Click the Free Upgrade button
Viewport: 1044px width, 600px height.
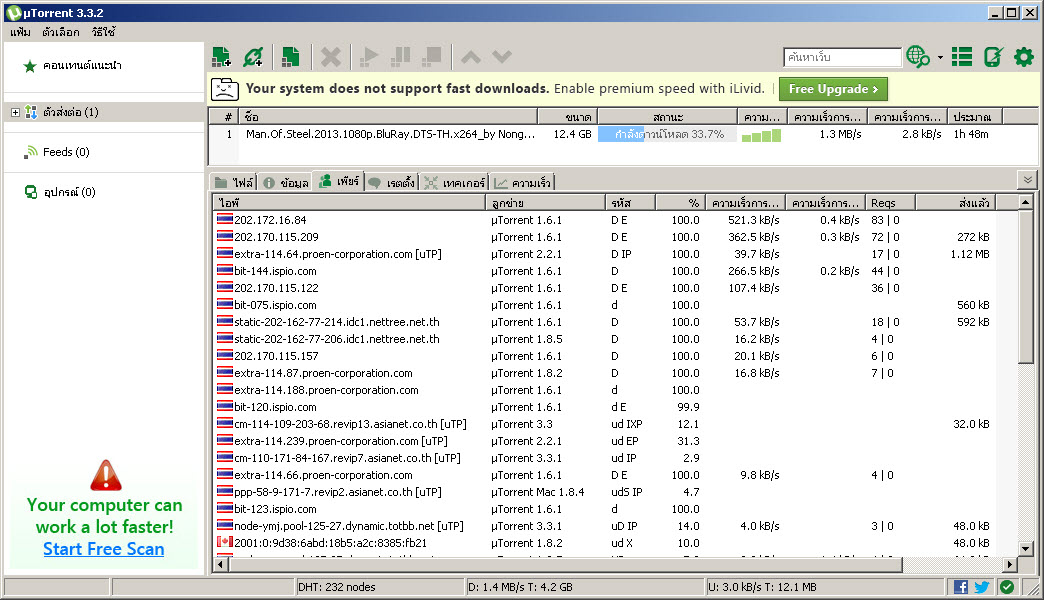pos(833,89)
